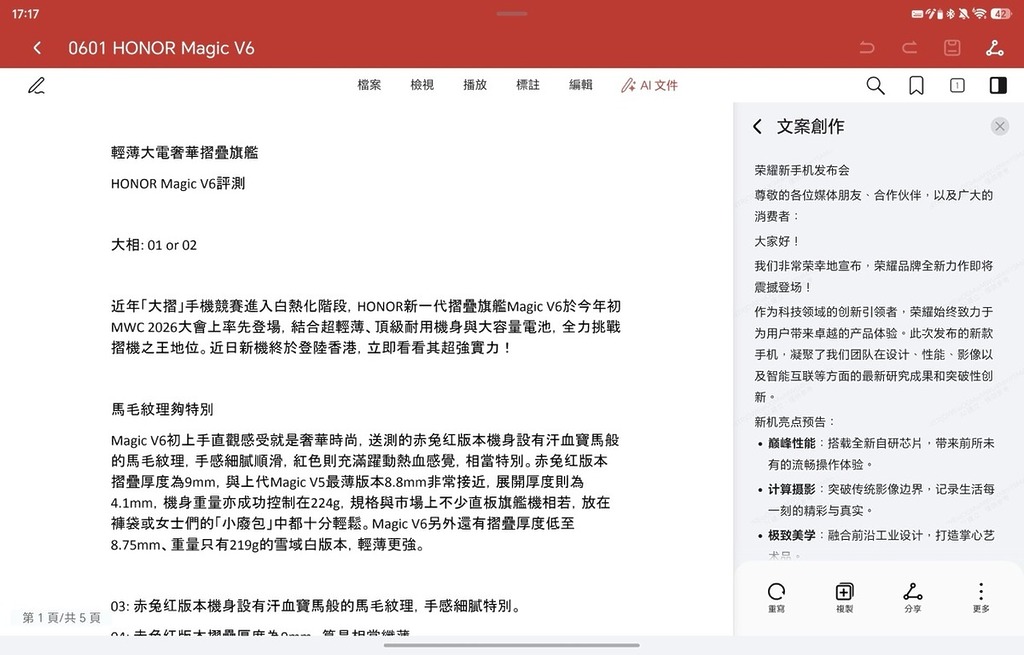The image size is (1024, 655).
Task: Click the AI panel line 荣耀新手机发布会
Action: click(802, 170)
